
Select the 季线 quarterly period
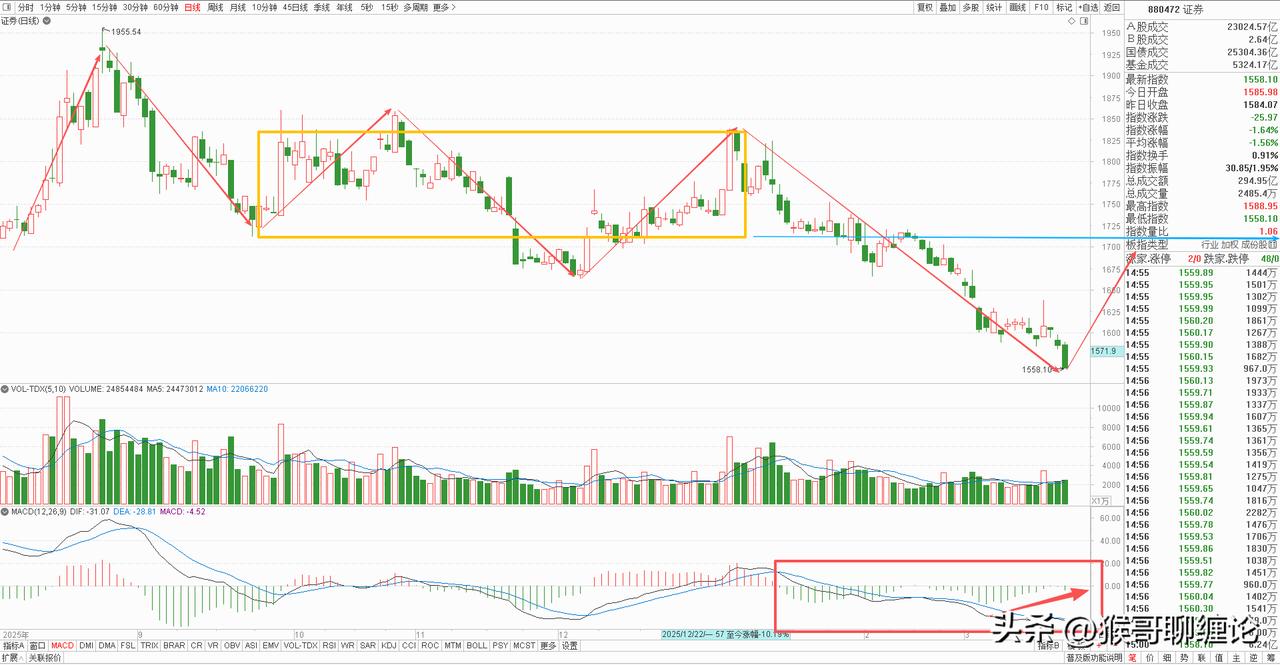[x=322, y=7]
